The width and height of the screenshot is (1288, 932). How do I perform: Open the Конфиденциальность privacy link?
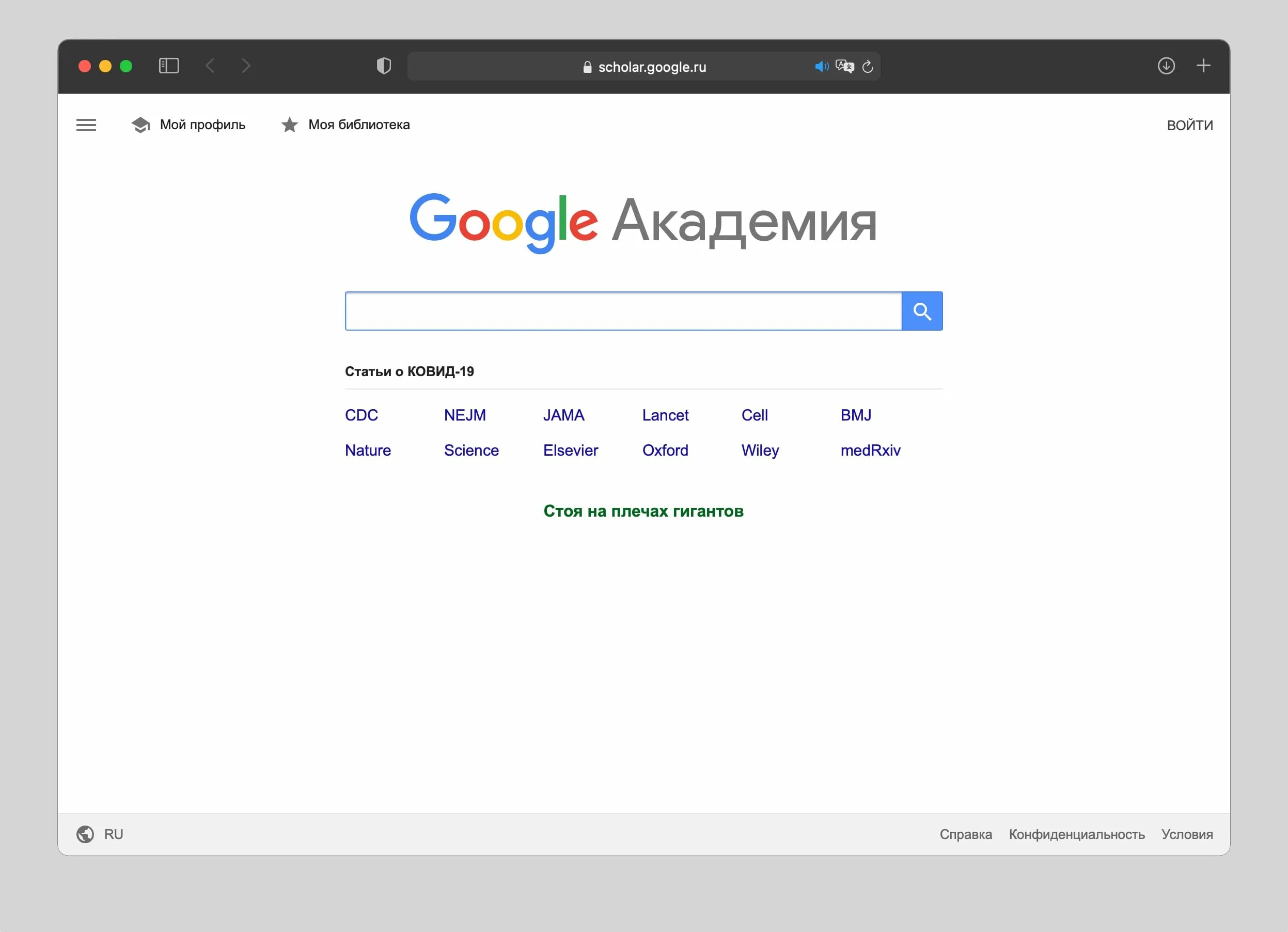1076,834
